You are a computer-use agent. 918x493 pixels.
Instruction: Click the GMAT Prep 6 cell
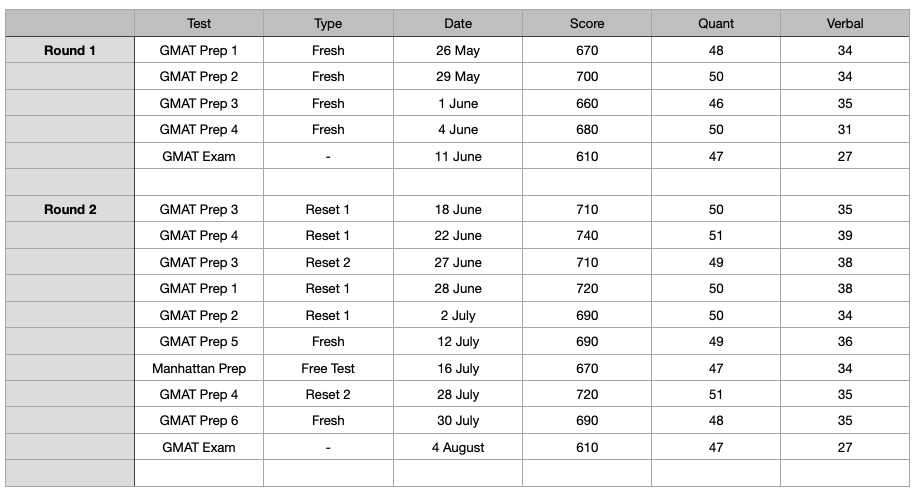pyautogui.click(x=198, y=421)
